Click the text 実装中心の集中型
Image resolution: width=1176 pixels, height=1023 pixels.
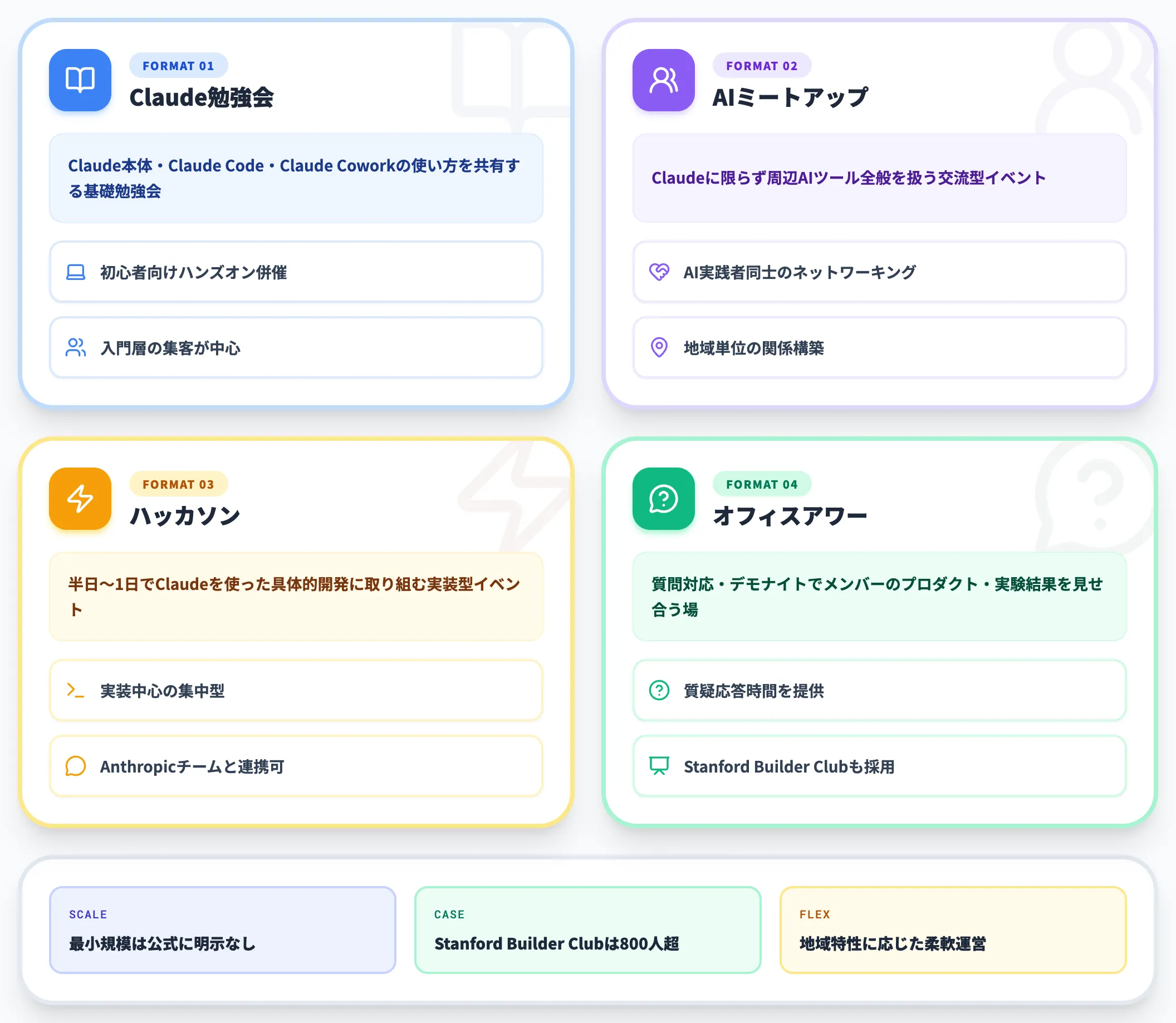click(162, 691)
